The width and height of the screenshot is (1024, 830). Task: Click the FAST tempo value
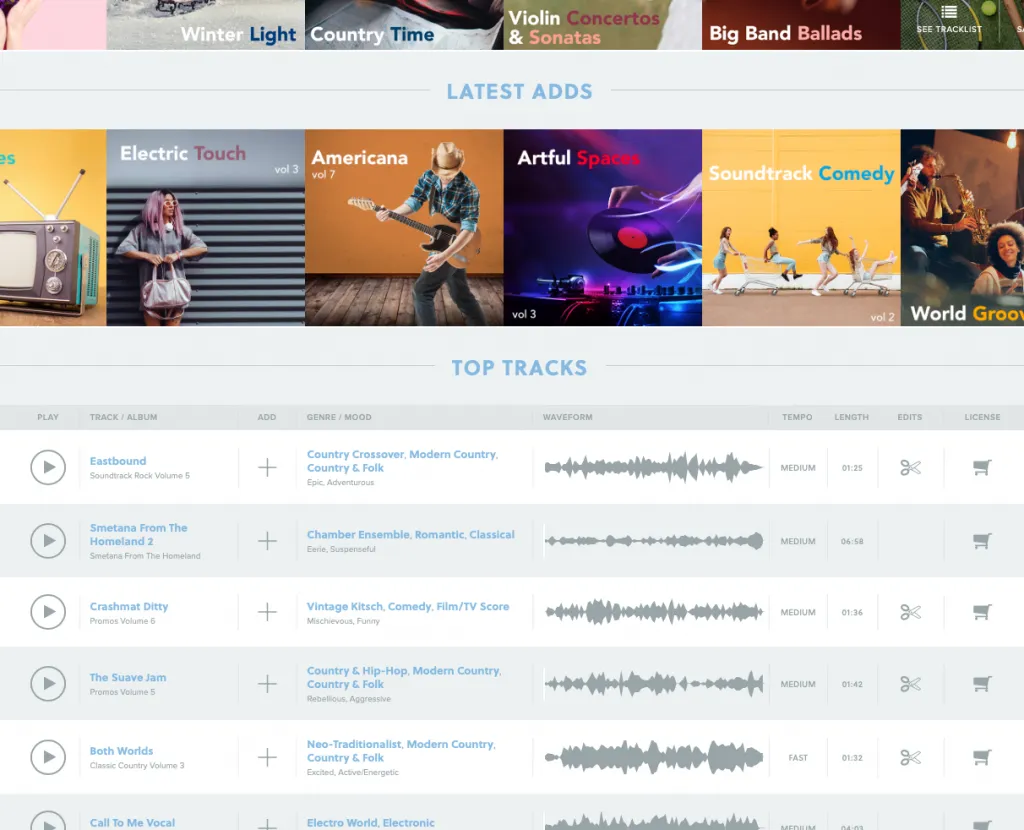(x=798, y=758)
